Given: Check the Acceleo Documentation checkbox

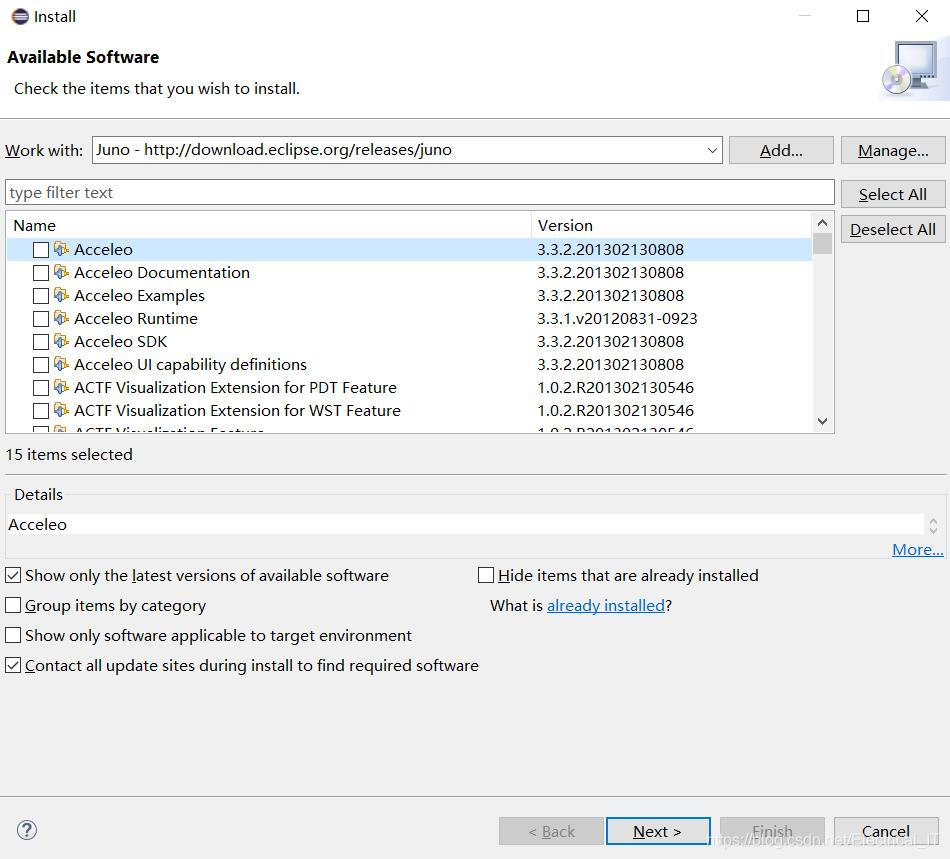Looking at the screenshot, I should pyautogui.click(x=41, y=273).
